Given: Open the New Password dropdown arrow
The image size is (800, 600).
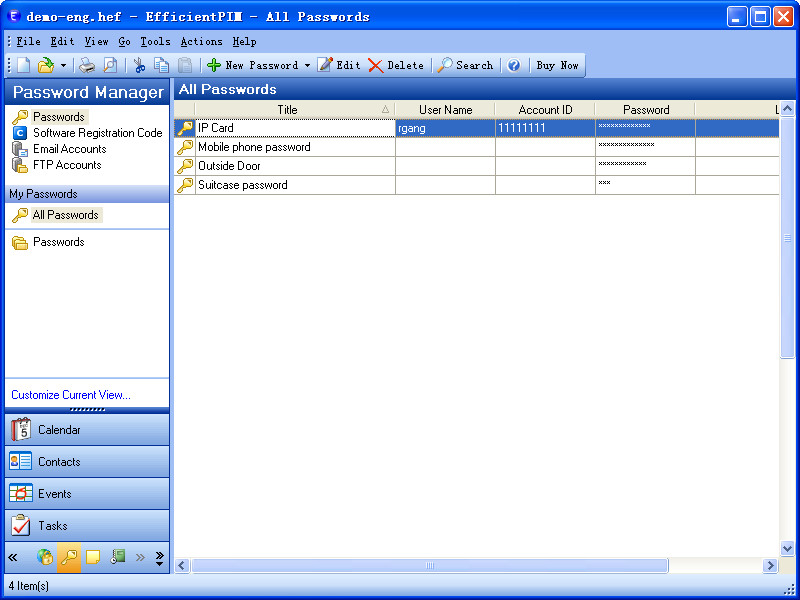Looking at the screenshot, I should coord(307,65).
